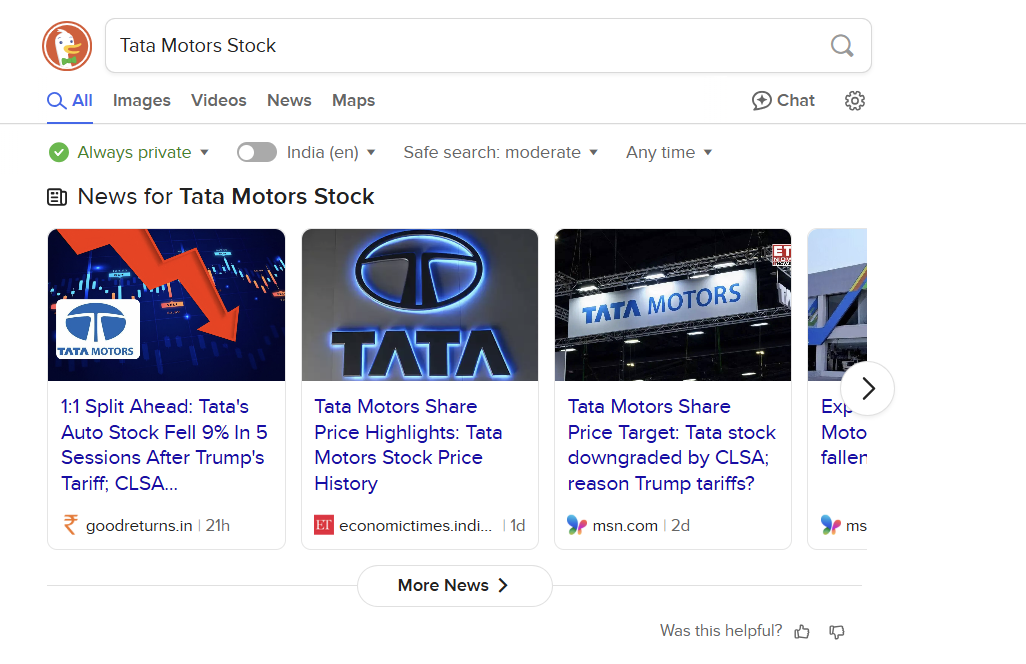Go to the Maps tab
1026x664 pixels.
click(353, 101)
